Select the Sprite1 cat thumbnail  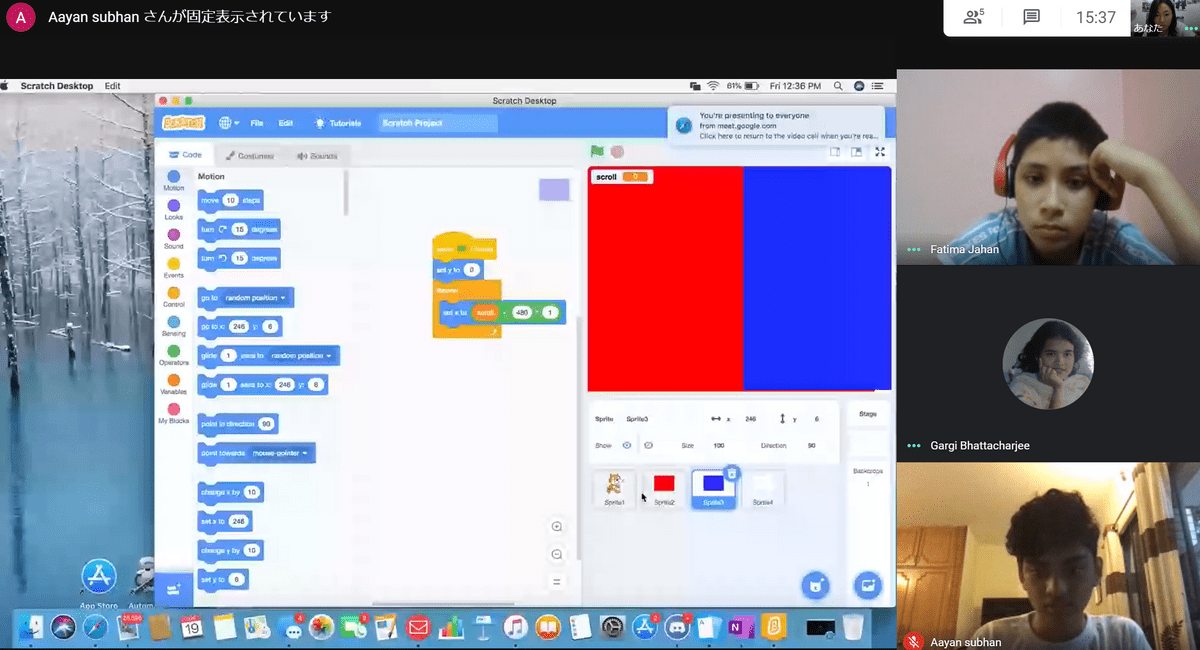point(614,488)
